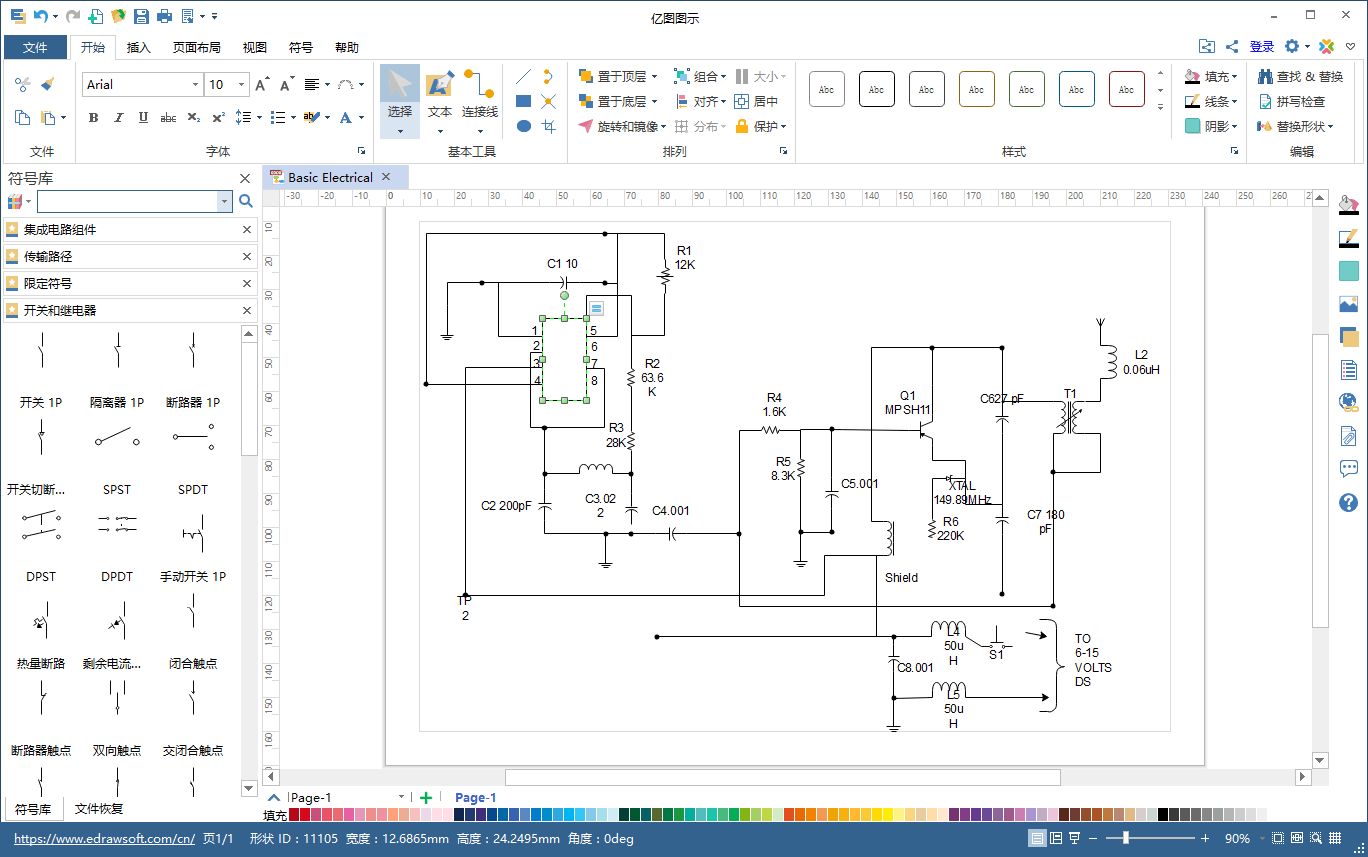This screenshot has width=1368, height=857.
Task: Open the 页面布局 ribbon tab
Action: coord(196,47)
